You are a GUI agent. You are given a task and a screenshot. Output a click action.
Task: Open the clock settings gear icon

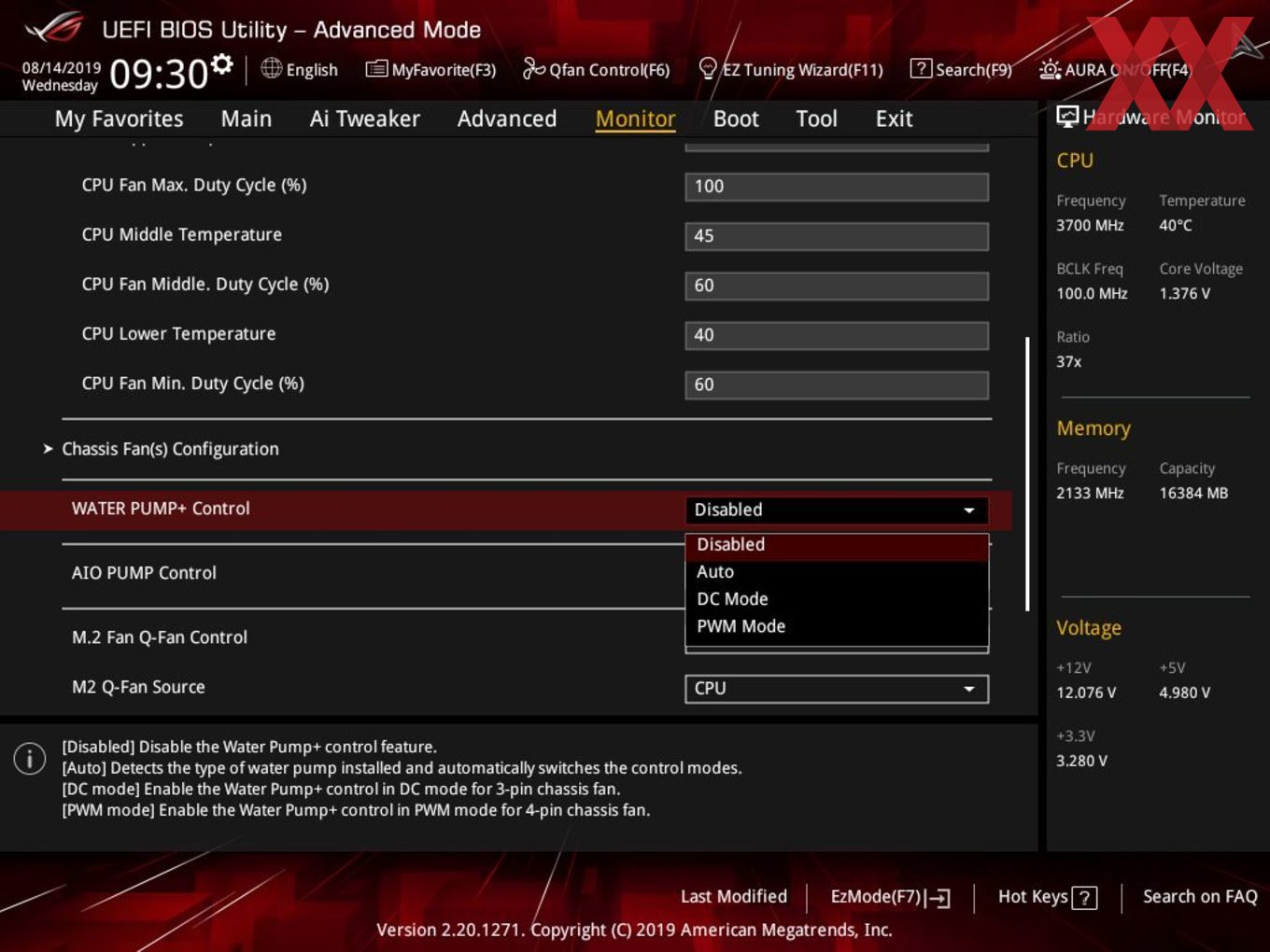click(x=222, y=64)
